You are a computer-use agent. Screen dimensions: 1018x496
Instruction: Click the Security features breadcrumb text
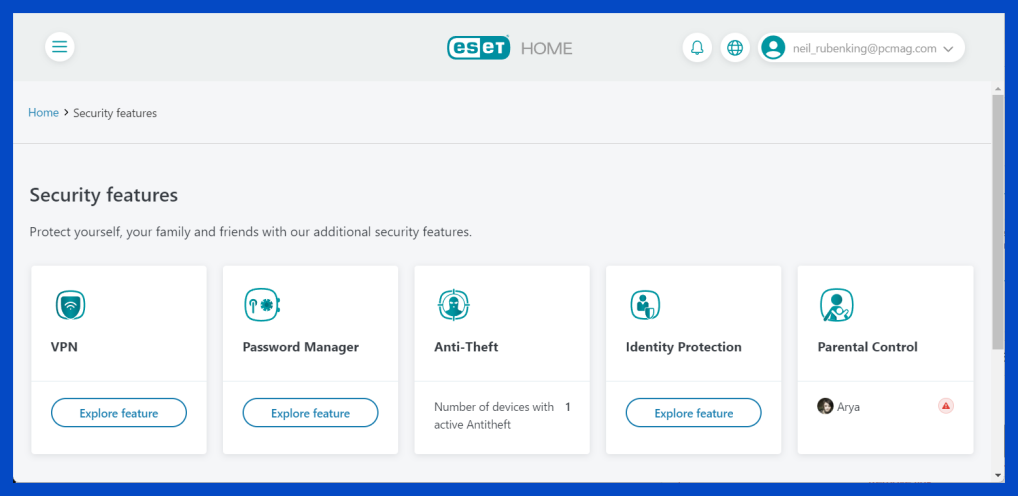(x=115, y=113)
